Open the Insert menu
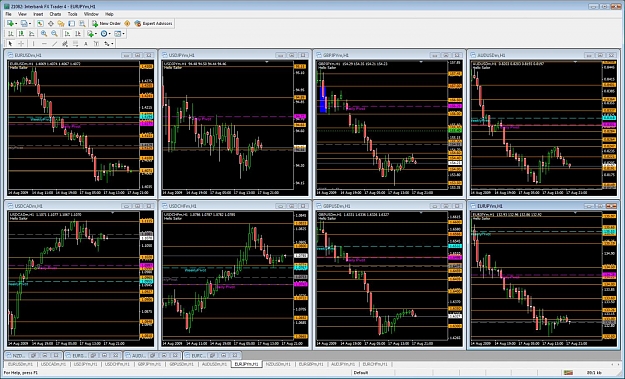Viewport: 625px width, 379px height. 38,14
